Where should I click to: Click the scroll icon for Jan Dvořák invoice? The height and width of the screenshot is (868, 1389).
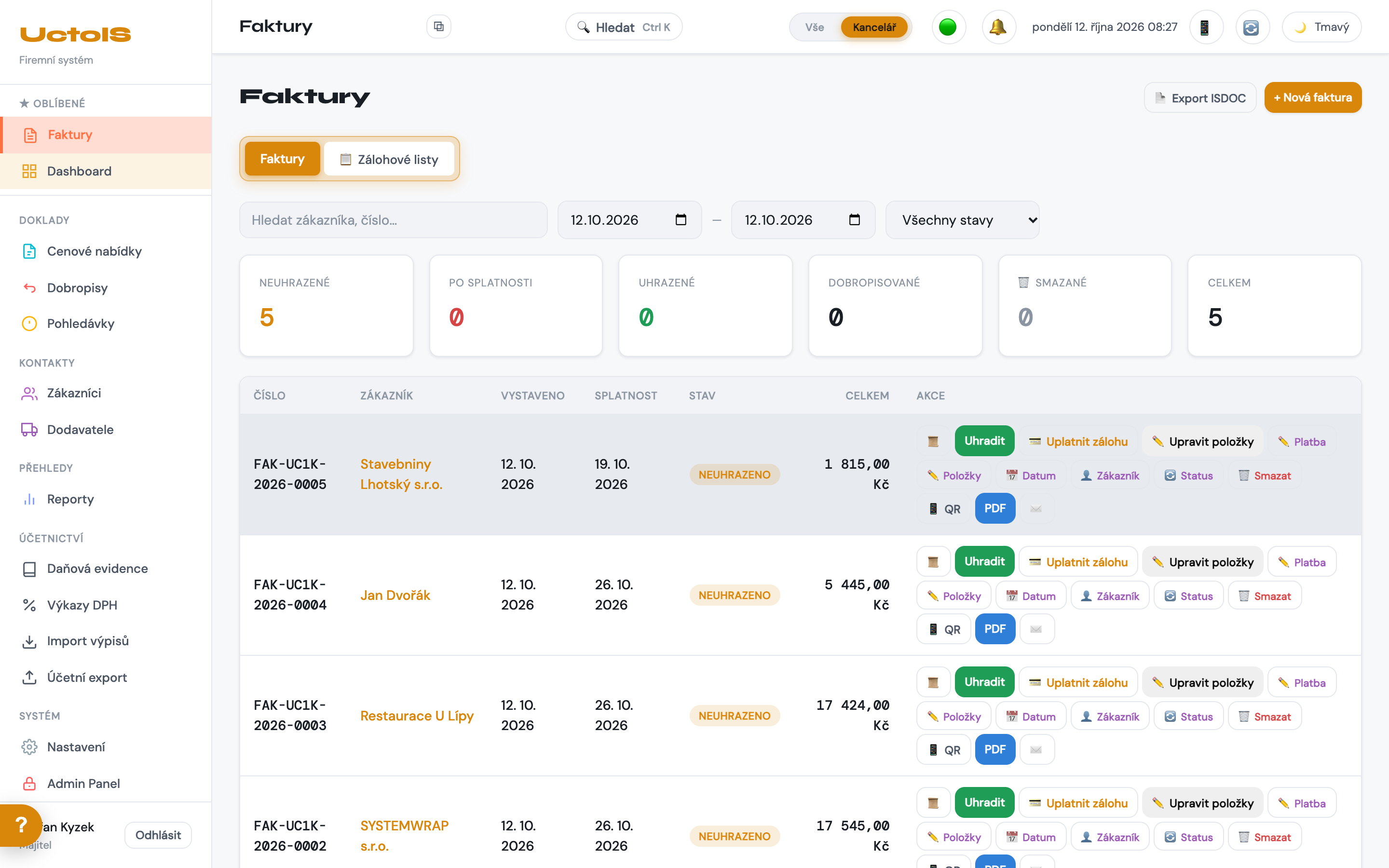933,562
